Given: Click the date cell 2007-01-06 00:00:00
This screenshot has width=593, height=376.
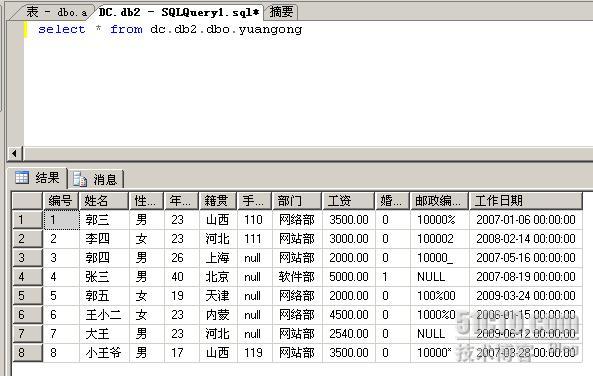Looking at the screenshot, I should (x=526, y=220).
